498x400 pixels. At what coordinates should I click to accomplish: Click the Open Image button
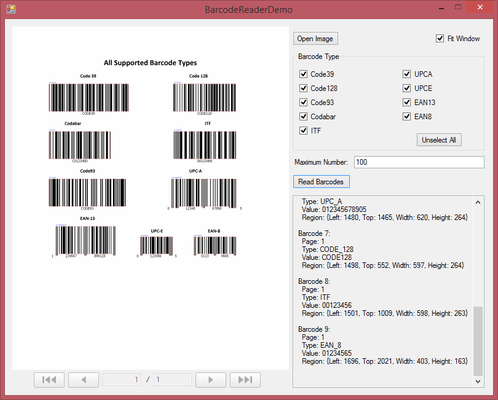315,39
